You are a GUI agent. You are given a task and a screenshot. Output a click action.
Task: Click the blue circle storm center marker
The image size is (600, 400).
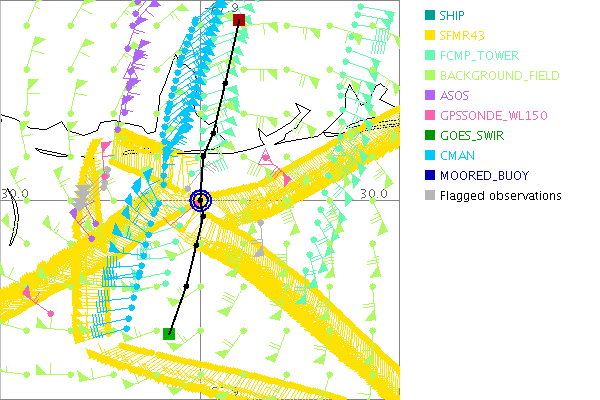202,200
